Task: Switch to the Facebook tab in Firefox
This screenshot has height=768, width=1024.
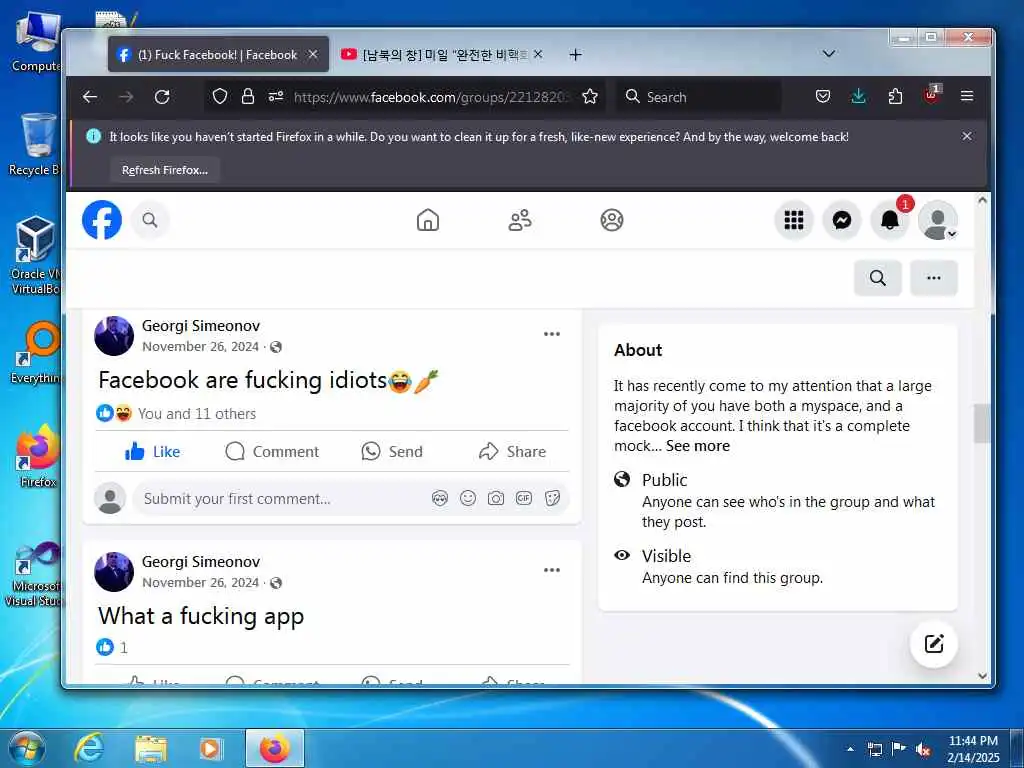Action: pyautogui.click(x=217, y=55)
